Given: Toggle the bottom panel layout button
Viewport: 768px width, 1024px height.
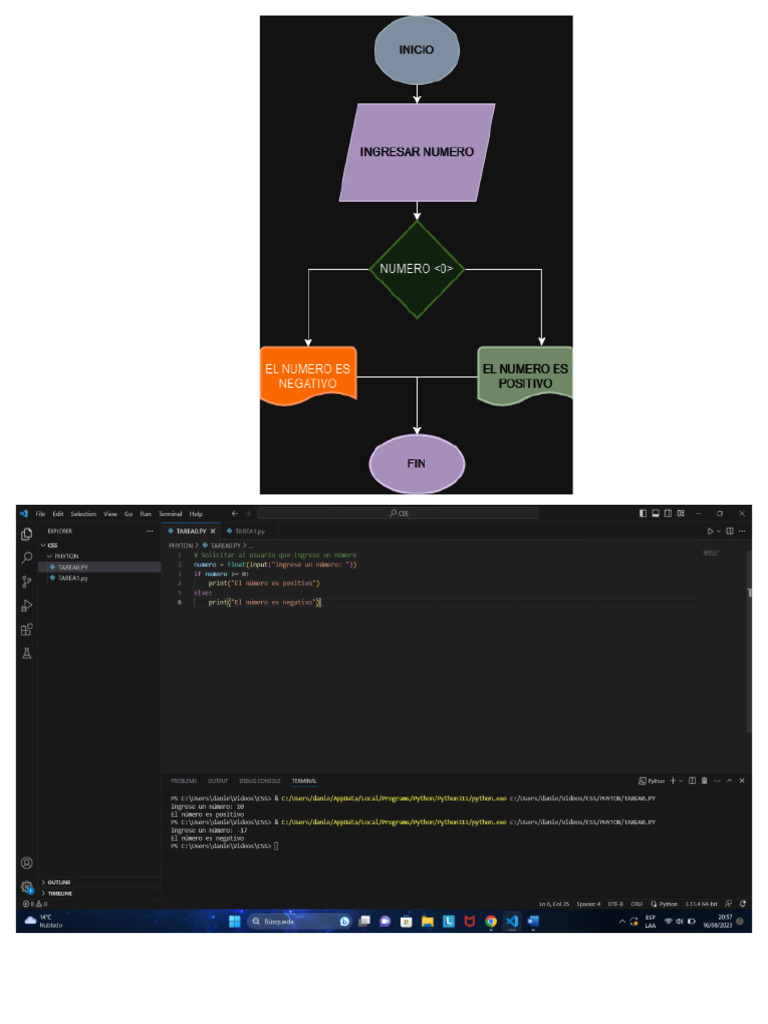Looking at the screenshot, I should (656, 513).
